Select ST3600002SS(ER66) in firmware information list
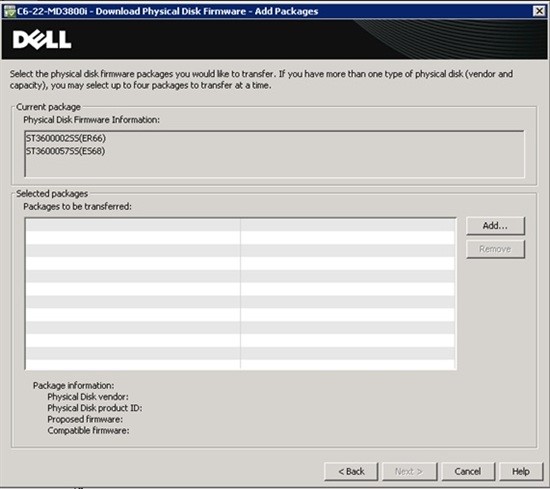The height and width of the screenshot is (489, 550). point(66,138)
